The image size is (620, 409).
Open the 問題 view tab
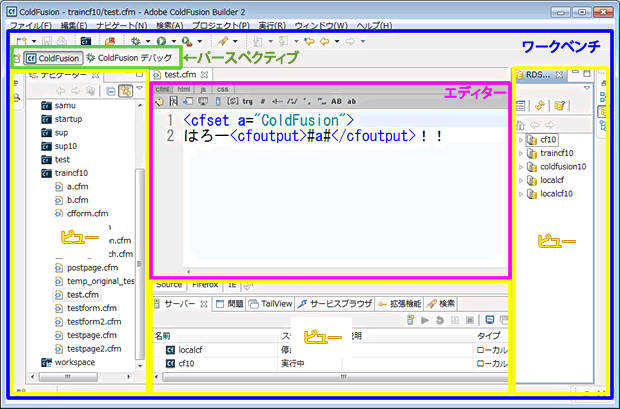(x=230, y=304)
